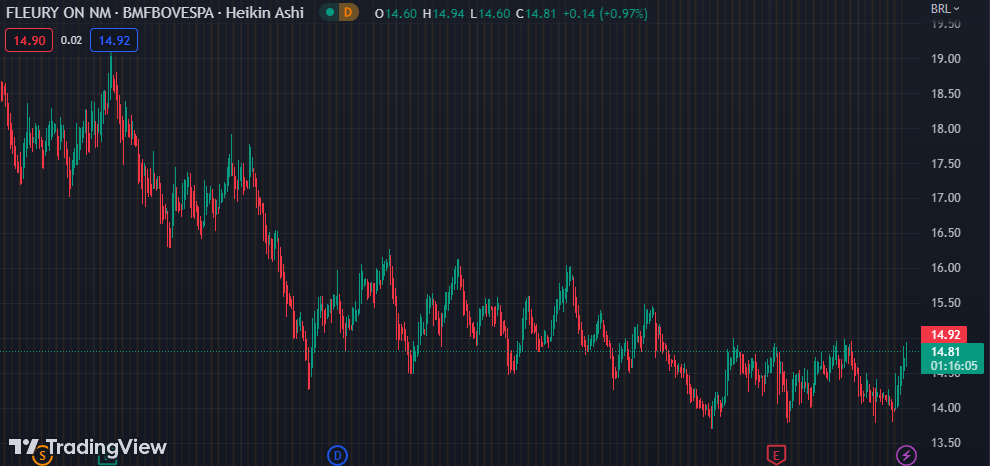Click the 14.00 price scale label
The width and height of the screenshot is (990, 466).
pyautogui.click(x=945, y=408)
